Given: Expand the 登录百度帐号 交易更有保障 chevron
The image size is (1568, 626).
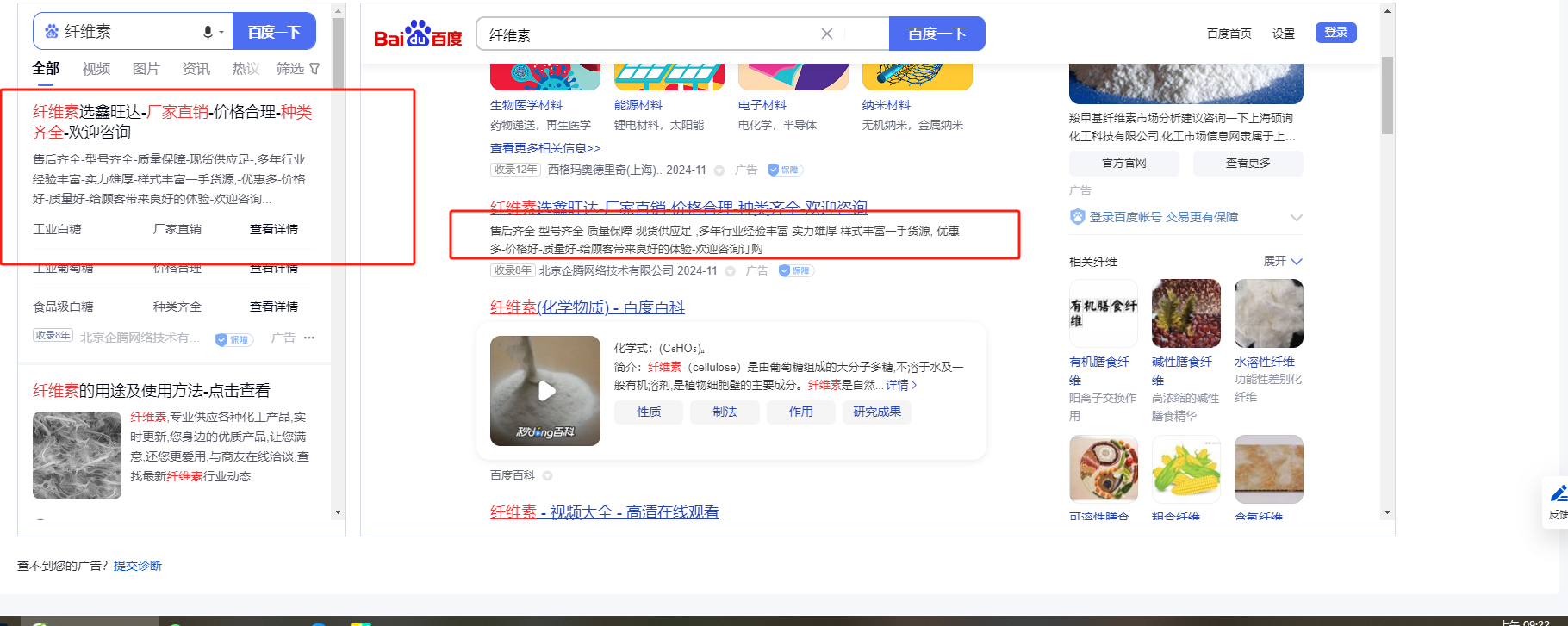Looking at the screenshot, I should click(1296, 217).
